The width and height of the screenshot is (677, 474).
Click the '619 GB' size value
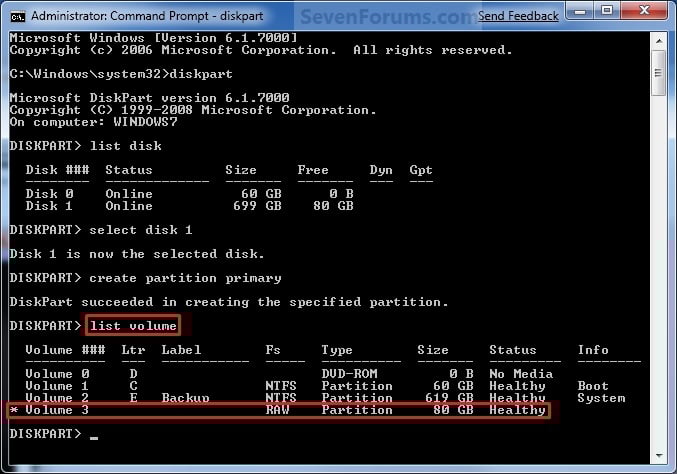[x=449, y=398]
